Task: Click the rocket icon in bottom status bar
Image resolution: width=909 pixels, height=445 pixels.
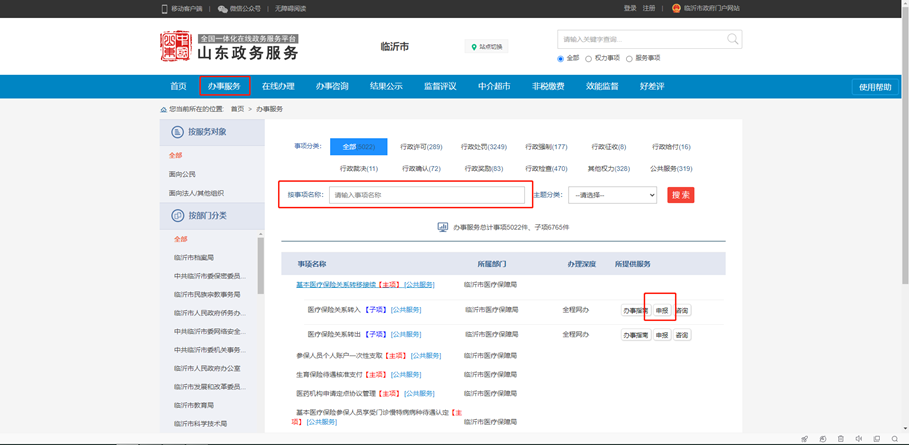Action: tap(804, 439)
